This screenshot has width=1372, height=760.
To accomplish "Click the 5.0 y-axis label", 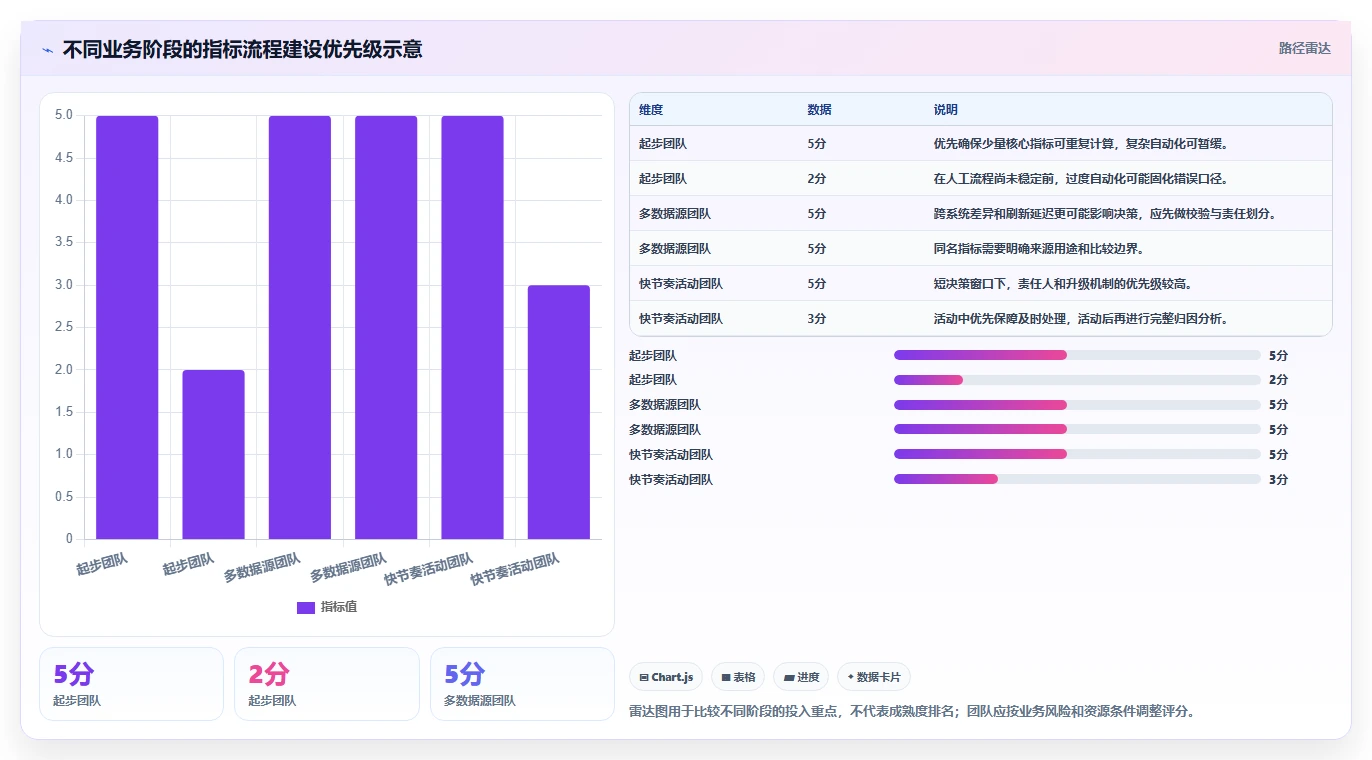I will click(63, 115).
